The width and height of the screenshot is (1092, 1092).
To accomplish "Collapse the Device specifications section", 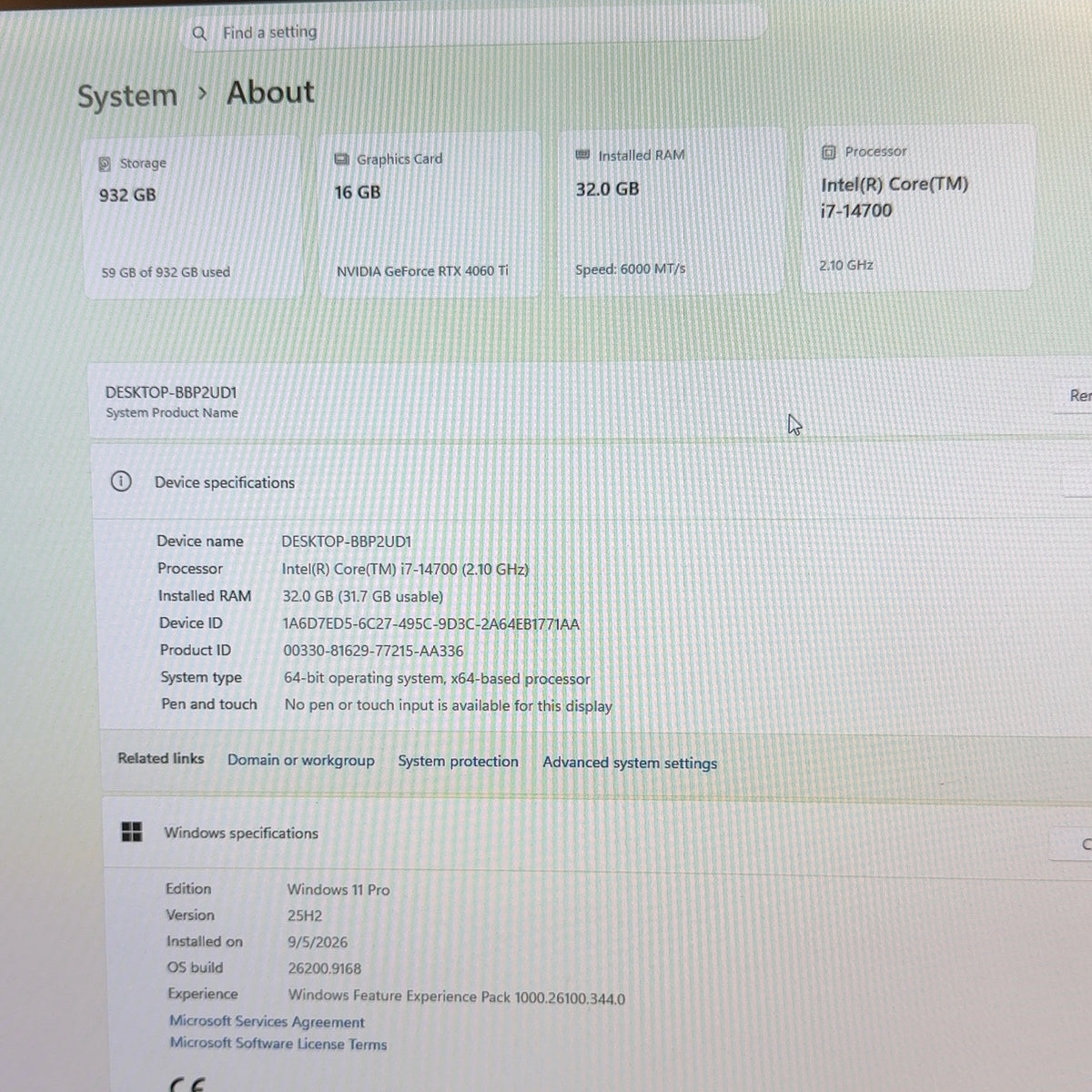I will coord(591,481).
